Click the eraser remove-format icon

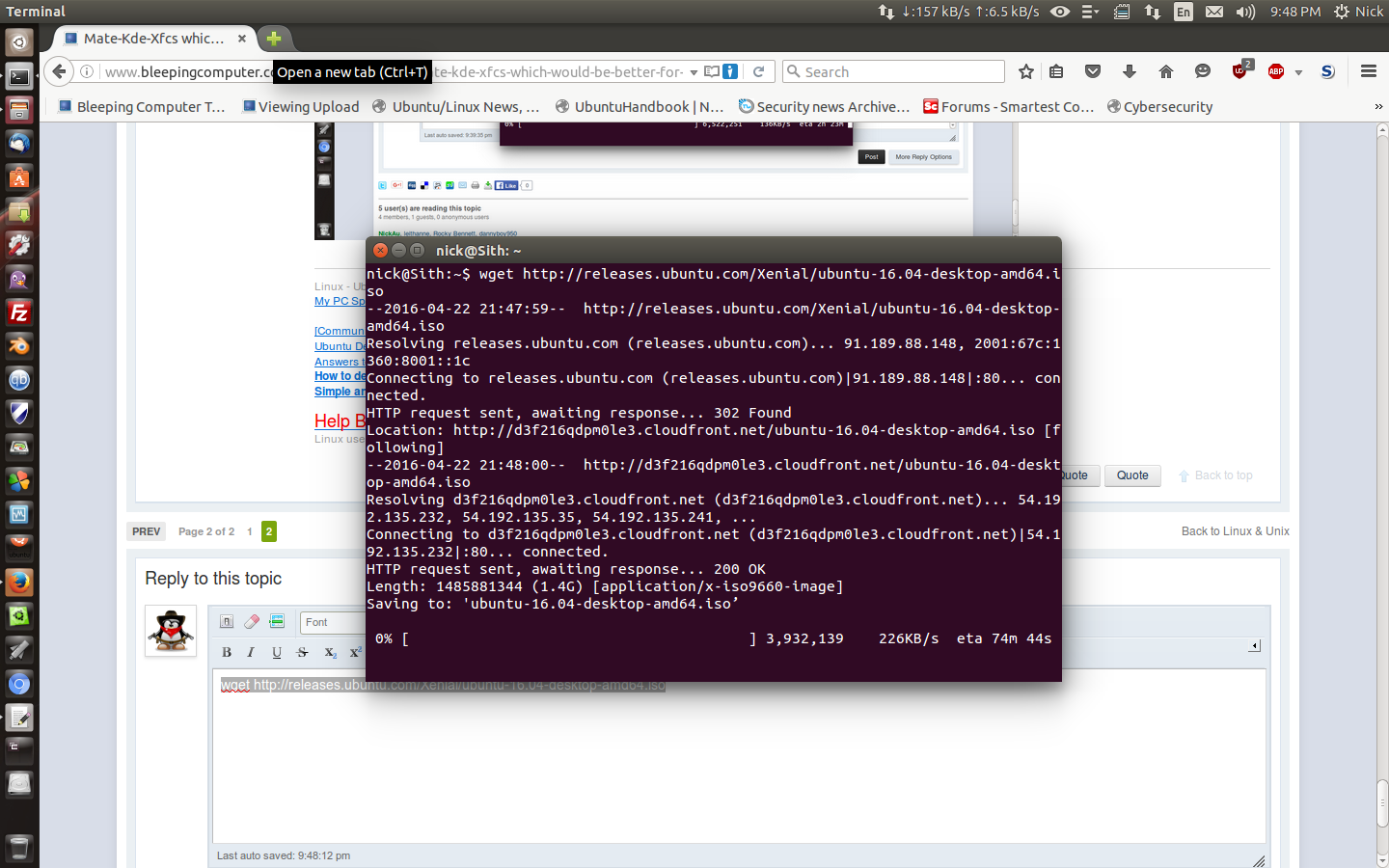click(252, 622)
